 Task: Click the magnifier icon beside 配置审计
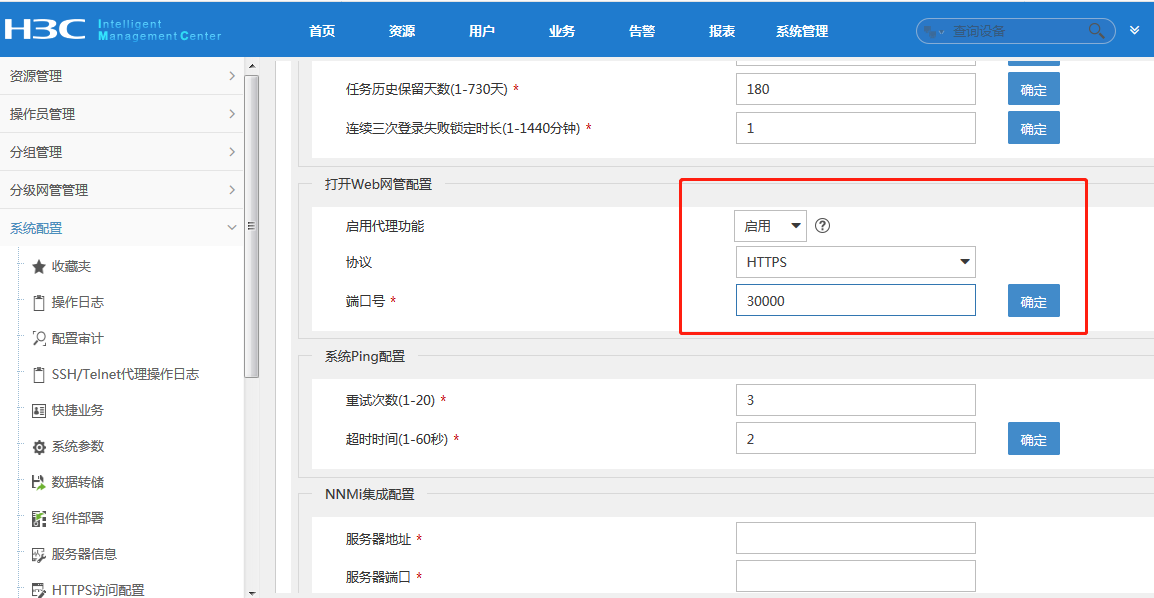point(39,338)
